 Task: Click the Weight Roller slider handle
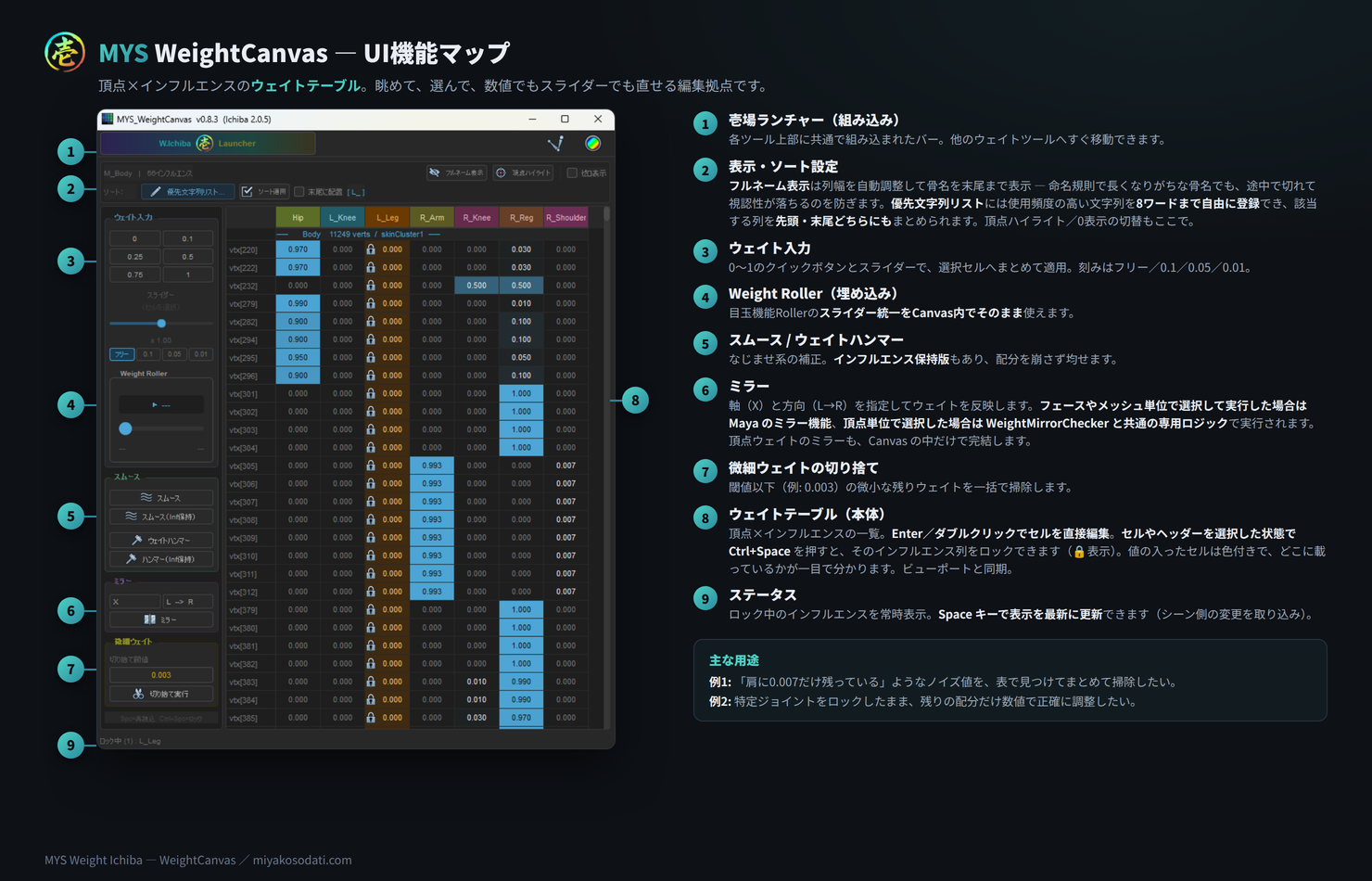click(125, 428)
